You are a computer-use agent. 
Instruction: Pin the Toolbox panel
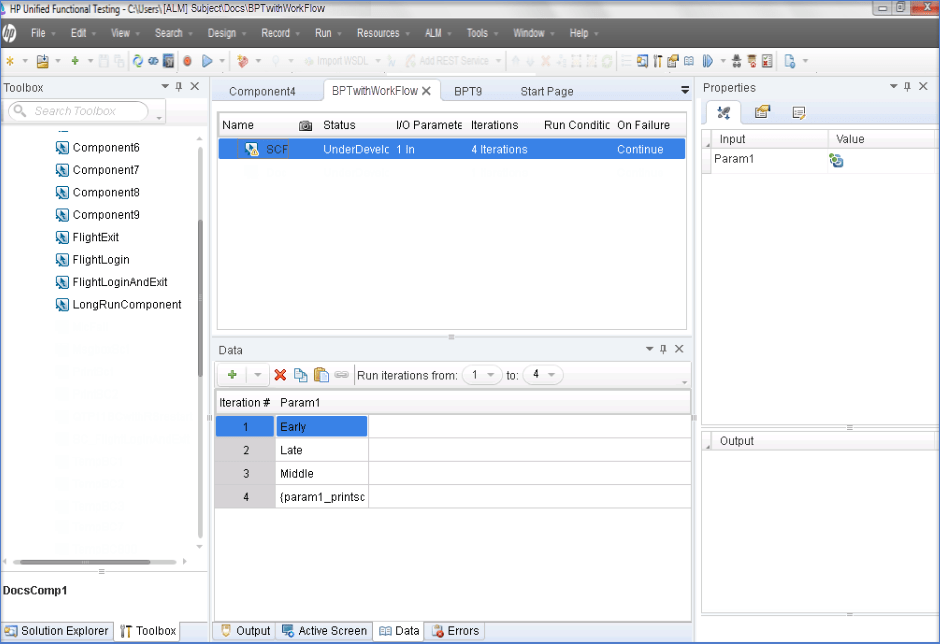point(178,87)
